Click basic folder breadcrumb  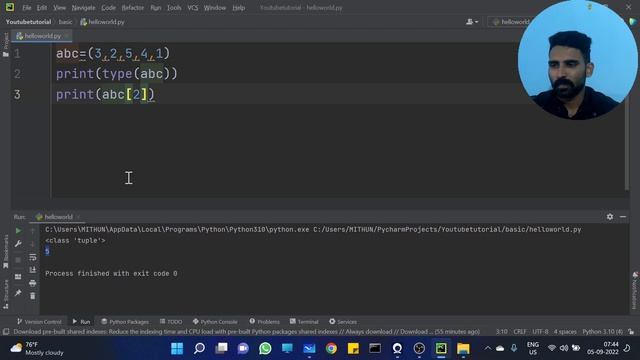click(65, 22)
